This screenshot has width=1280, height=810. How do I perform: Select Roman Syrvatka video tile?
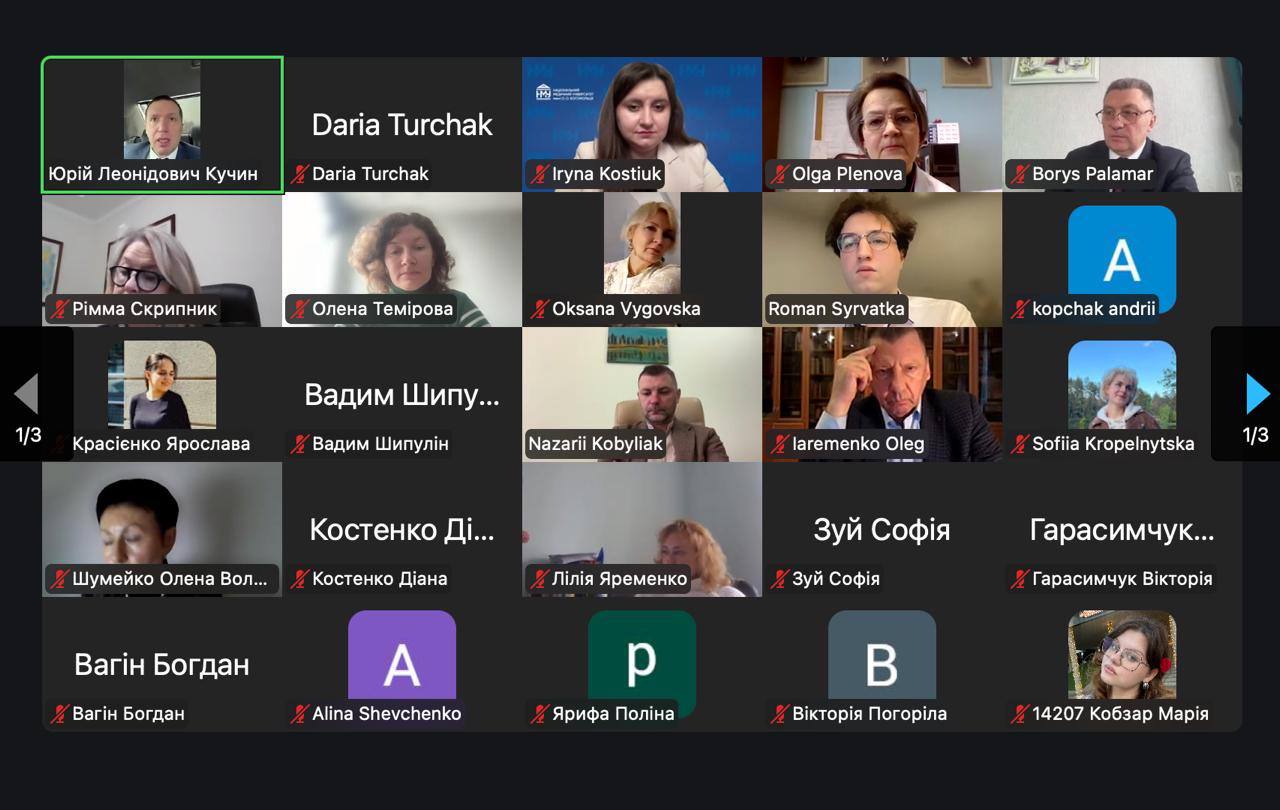pyautogui.click(x=882, y=259)
